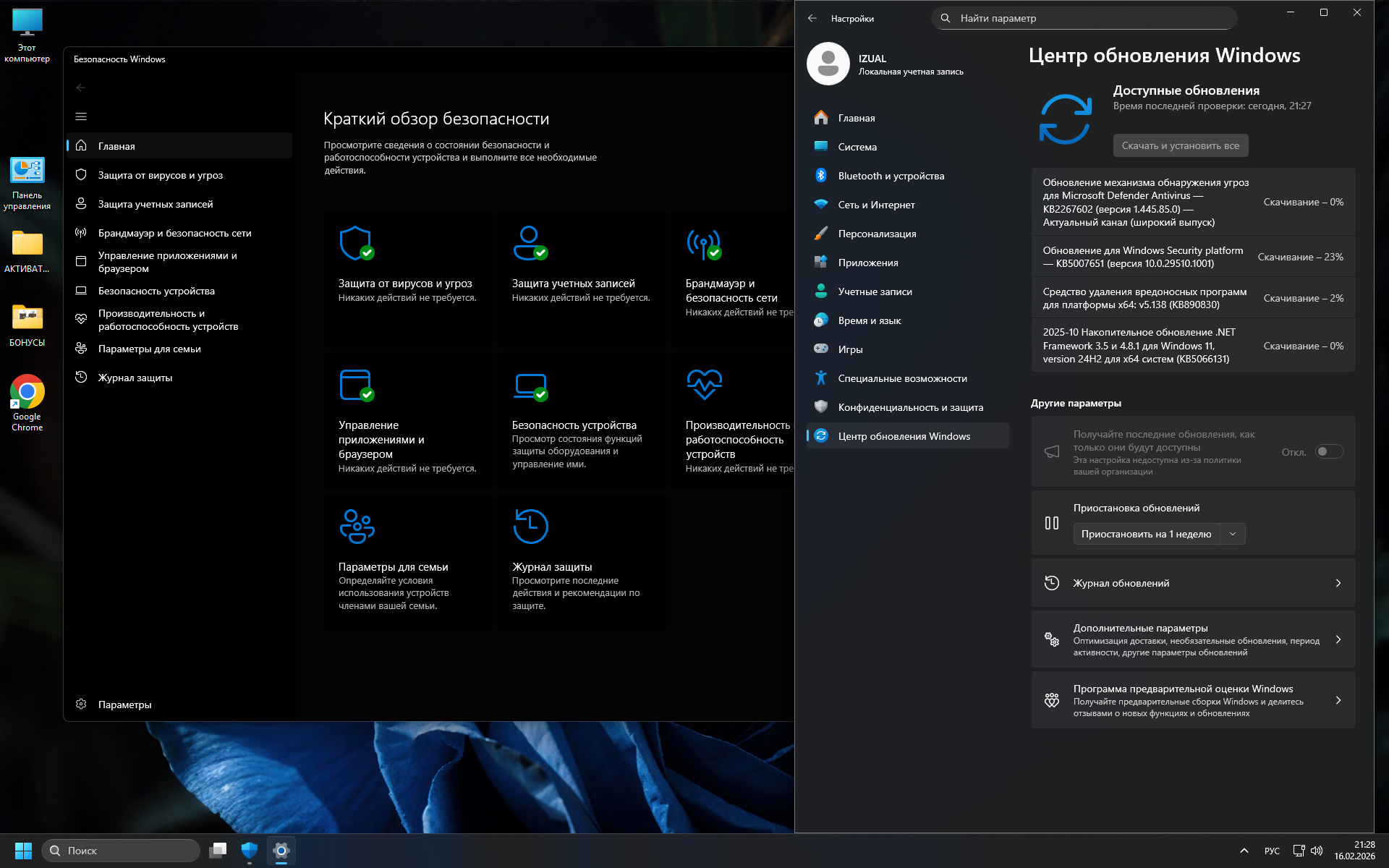The width and height of the screenshot is (1389, 868).
Task: Select Device security in Windows Security sidebar
Action: [156, 291]
